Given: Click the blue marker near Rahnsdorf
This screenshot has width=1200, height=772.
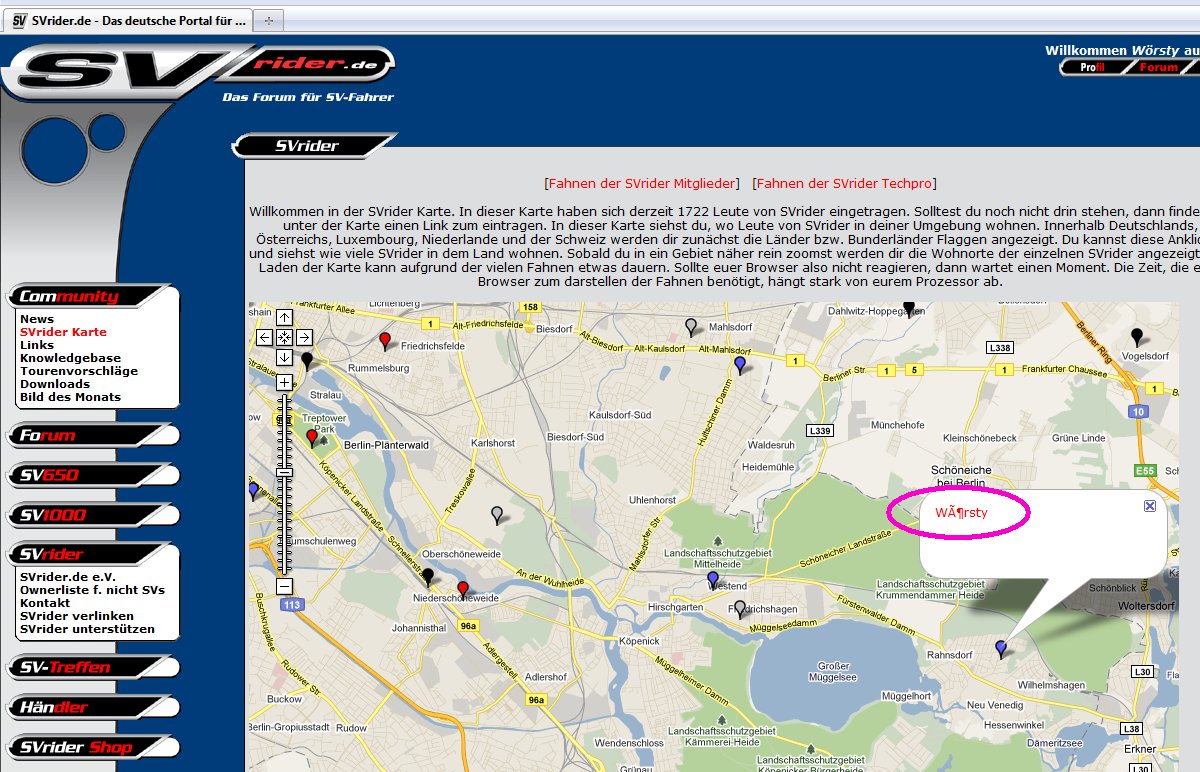Looking at the screenshot, I should [1001, 648].
